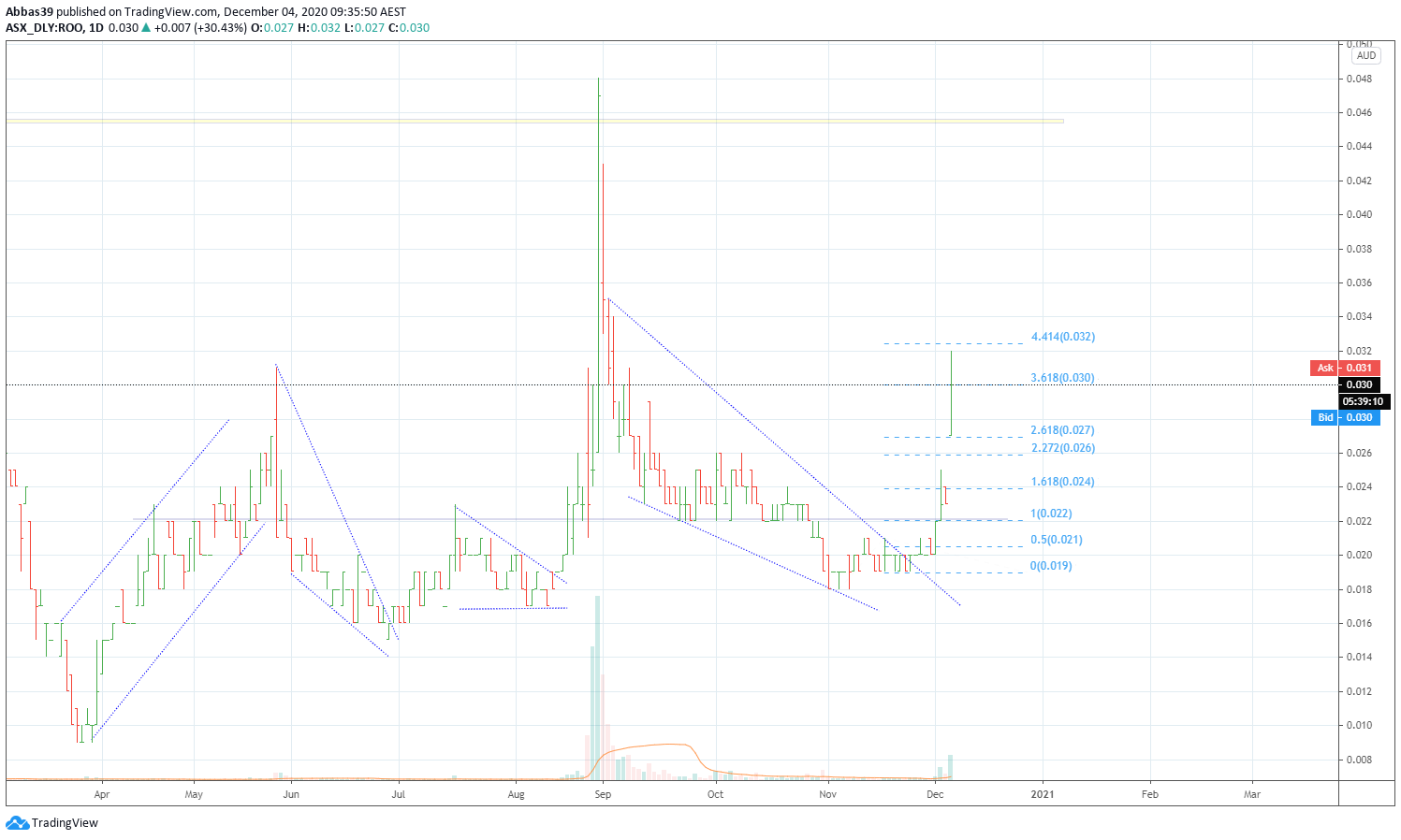This screenshot has height=840, width=1401.
Task: Click the 0.048 price scale value
Action: click(1359, 79)
